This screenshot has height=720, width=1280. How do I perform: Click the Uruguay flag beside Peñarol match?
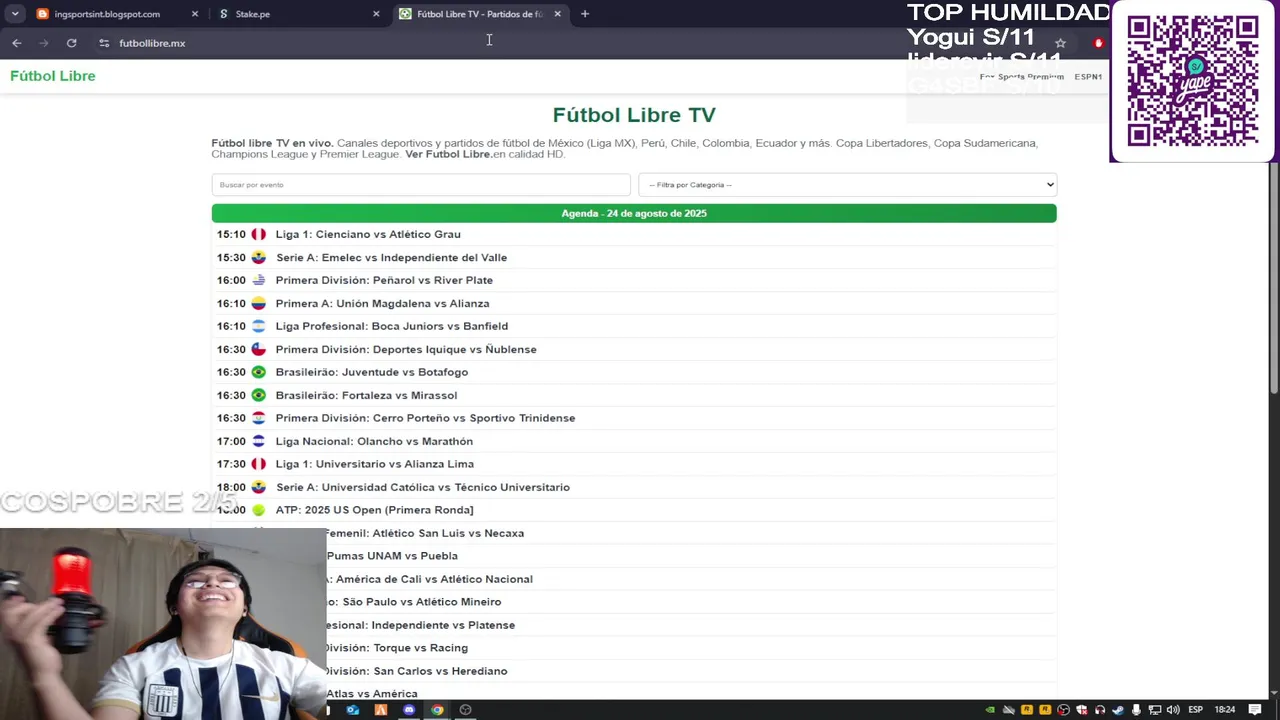pos(259,280)
